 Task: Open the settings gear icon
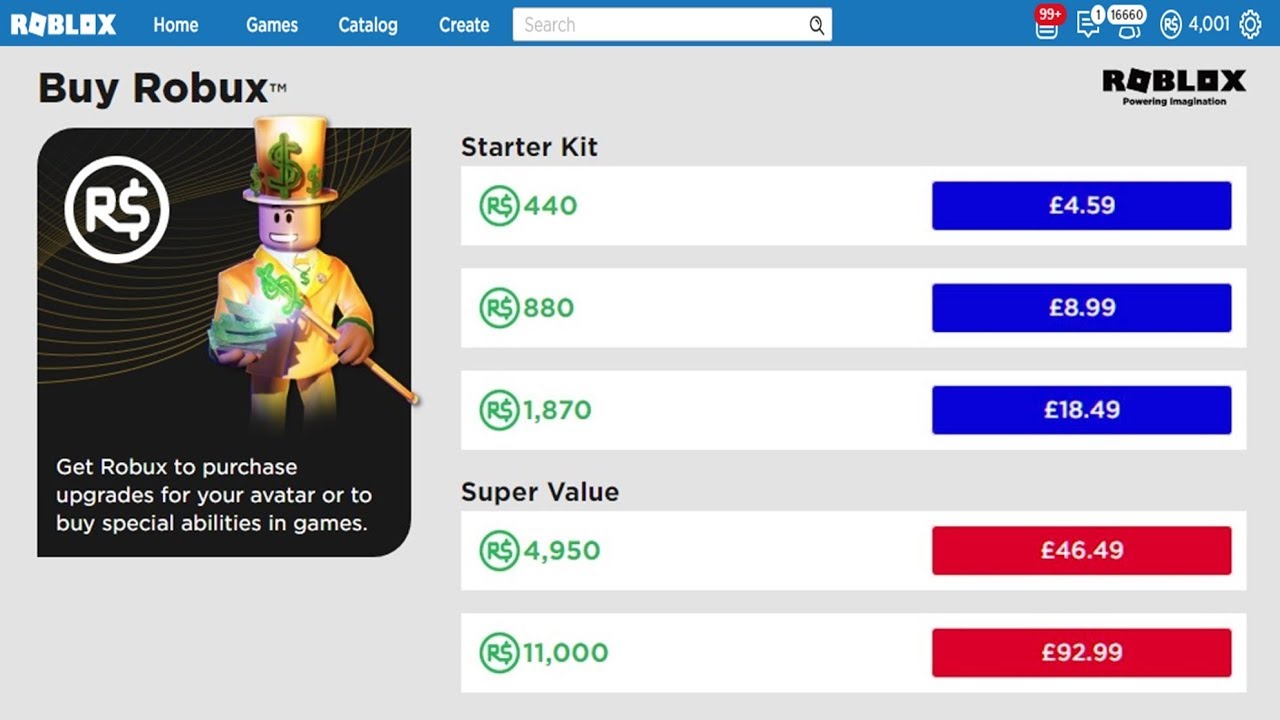coord(1250,25)
